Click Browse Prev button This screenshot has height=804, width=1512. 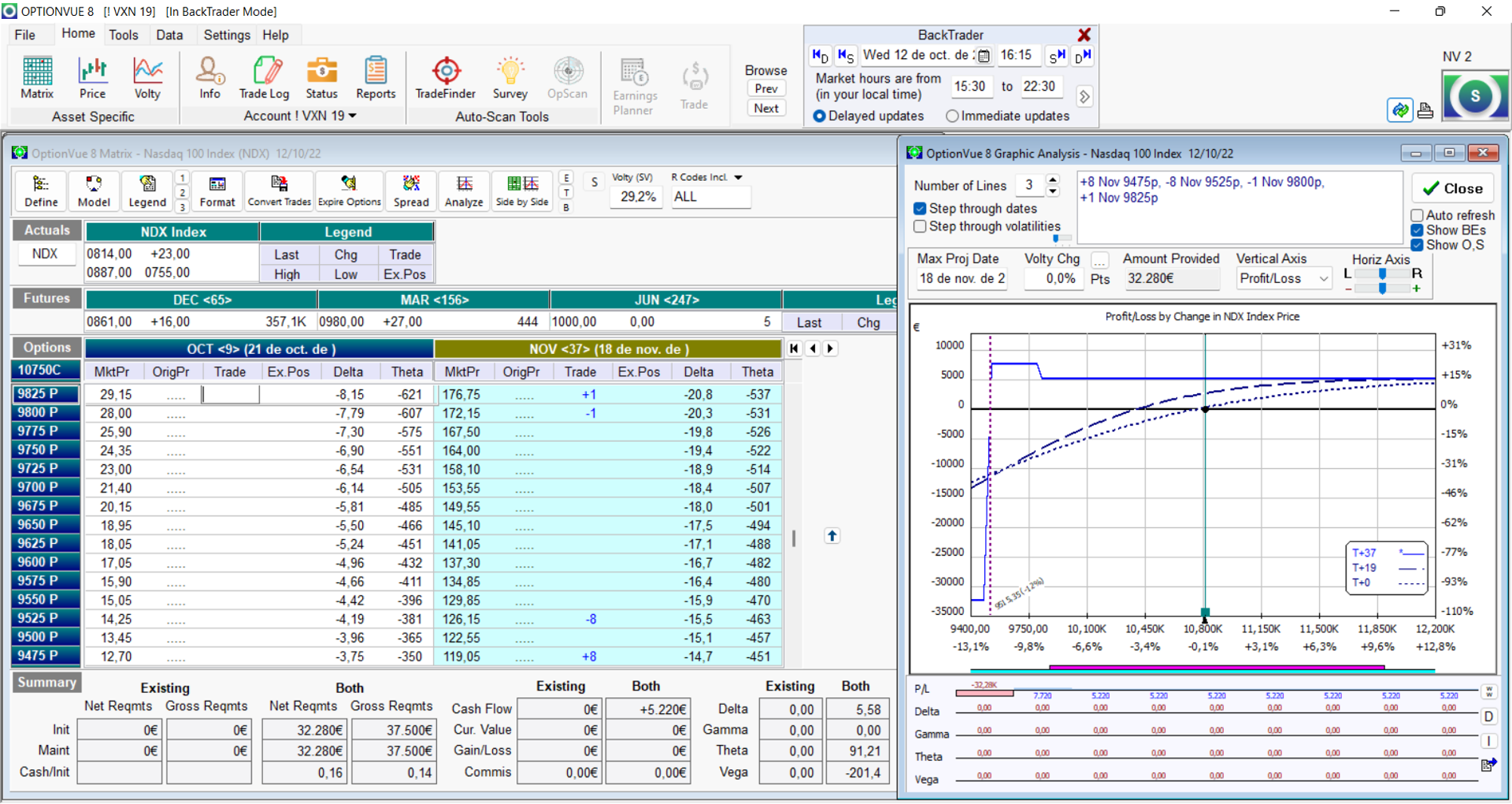(x=766, y=88)
